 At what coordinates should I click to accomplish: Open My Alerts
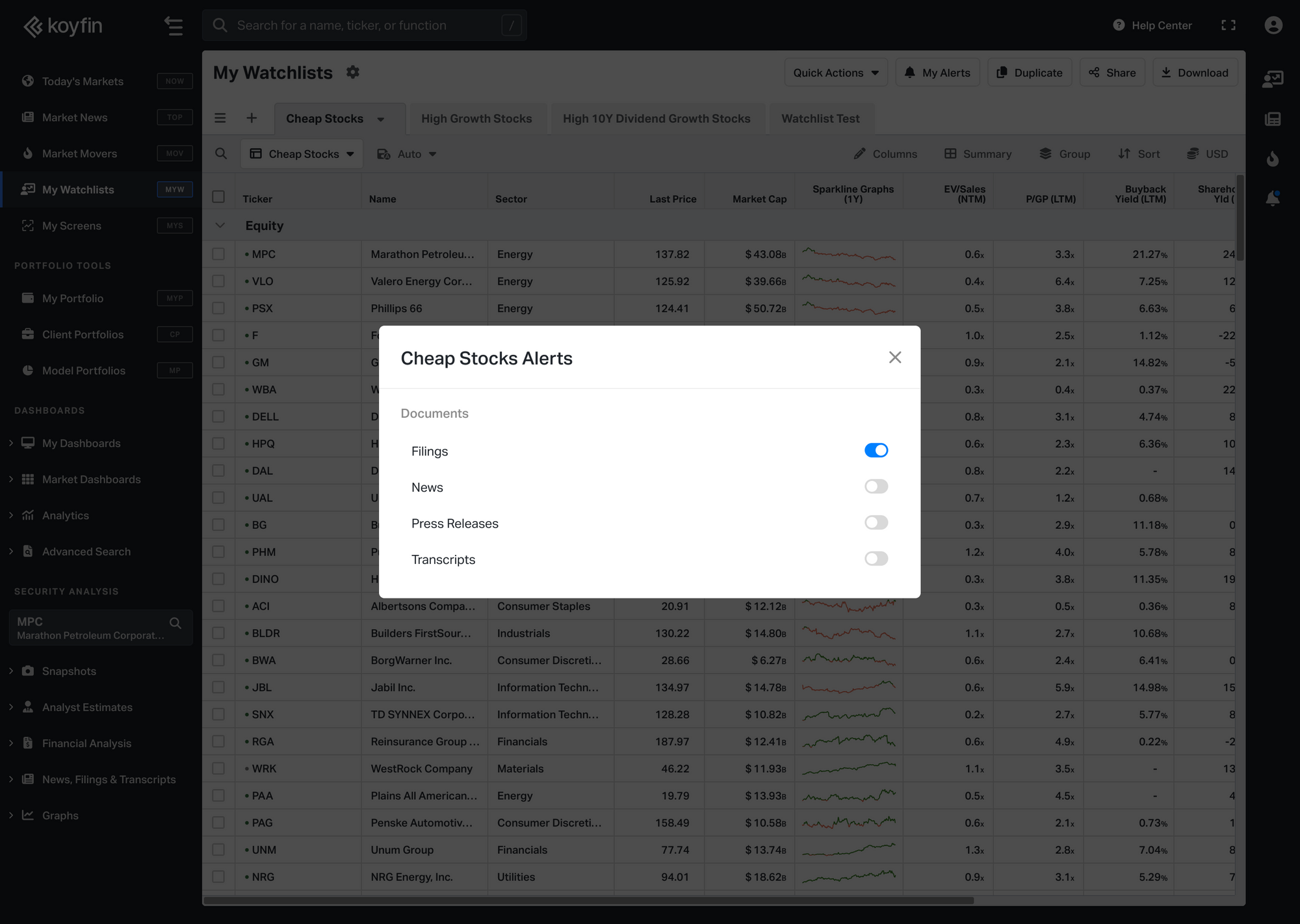(937, 73)
